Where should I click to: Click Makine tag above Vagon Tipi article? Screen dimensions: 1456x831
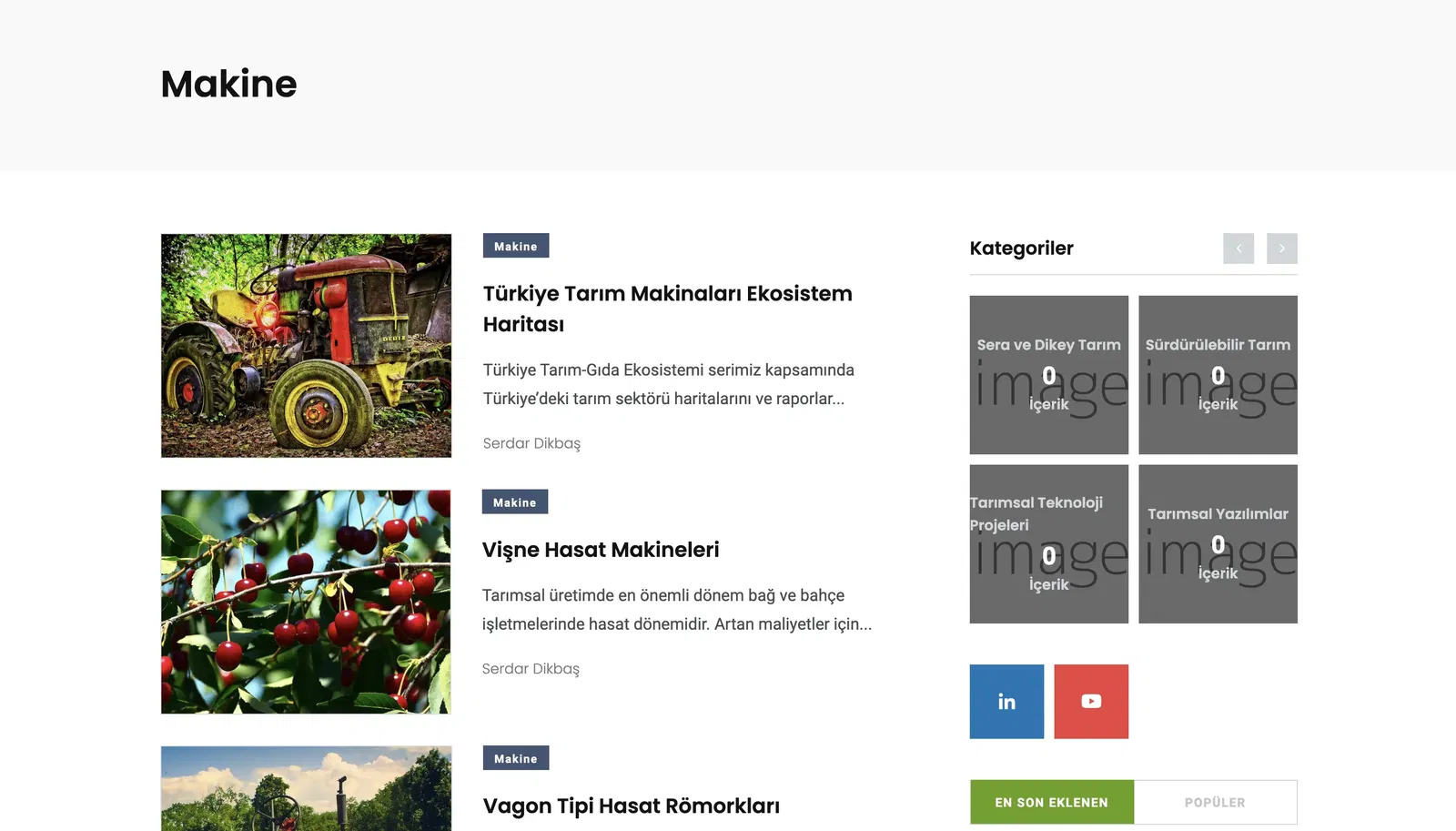click(515, 758)
